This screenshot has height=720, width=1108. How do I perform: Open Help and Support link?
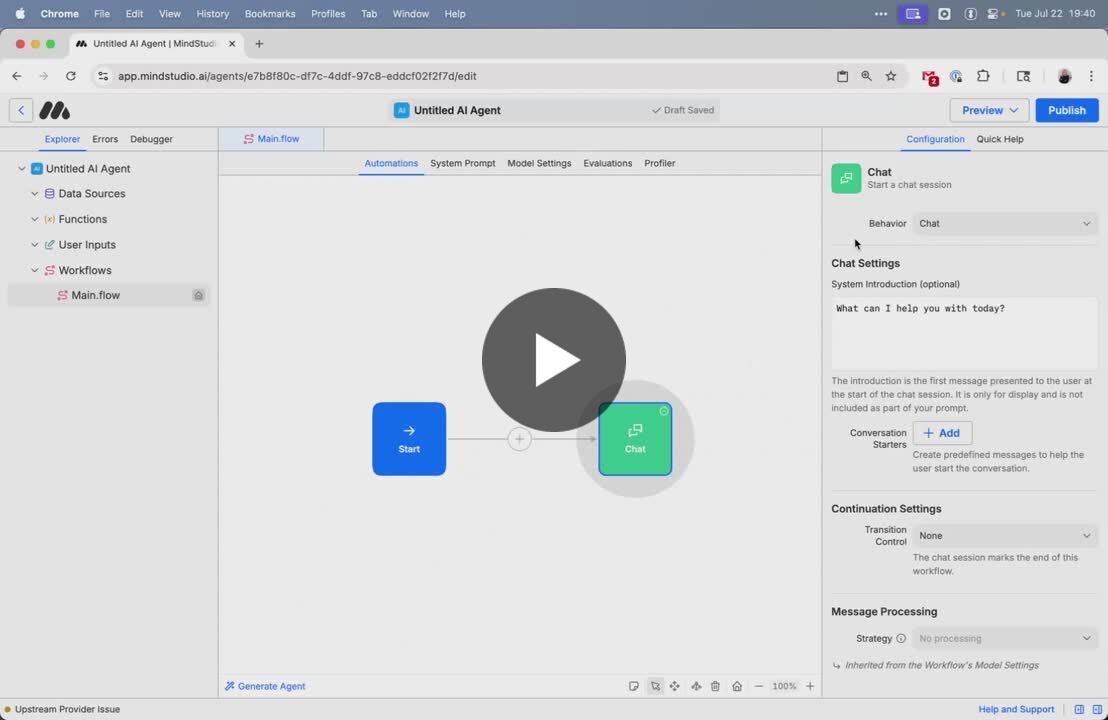tap(1016, 709)
